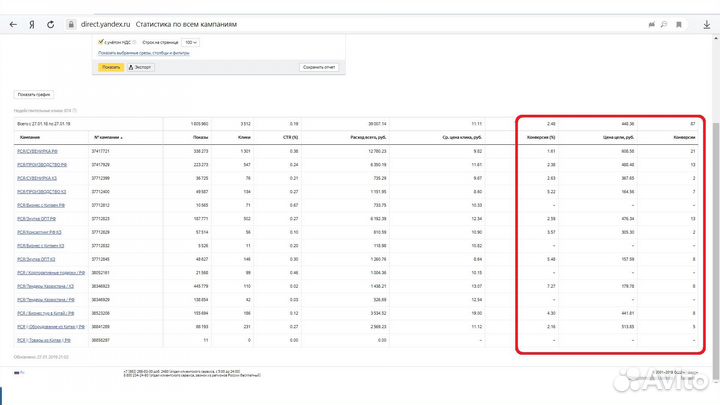Click the 'Показать' yellow button
This screenshot has height=405, width=720.
click(110, 67)
